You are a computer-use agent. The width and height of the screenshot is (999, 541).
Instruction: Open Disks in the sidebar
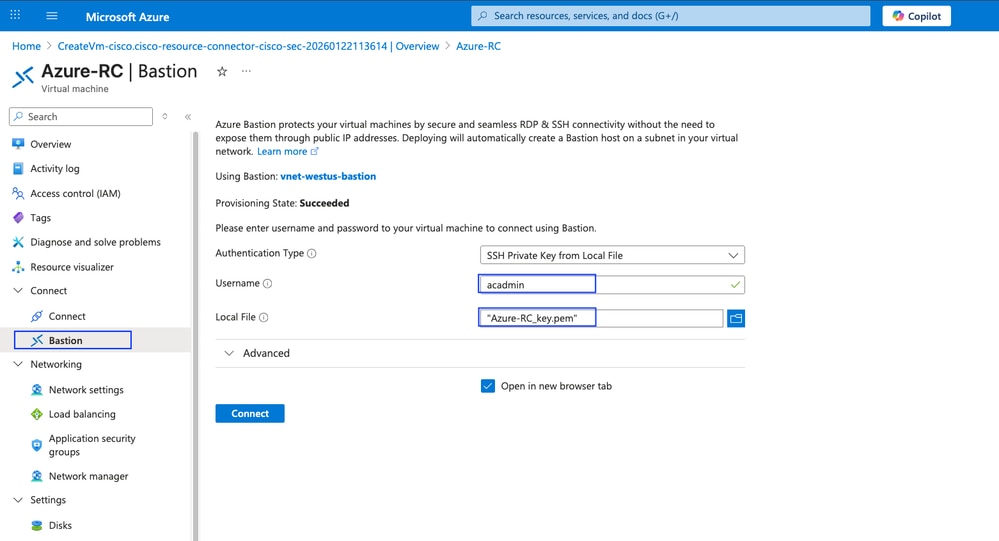[x=60, y=525]
